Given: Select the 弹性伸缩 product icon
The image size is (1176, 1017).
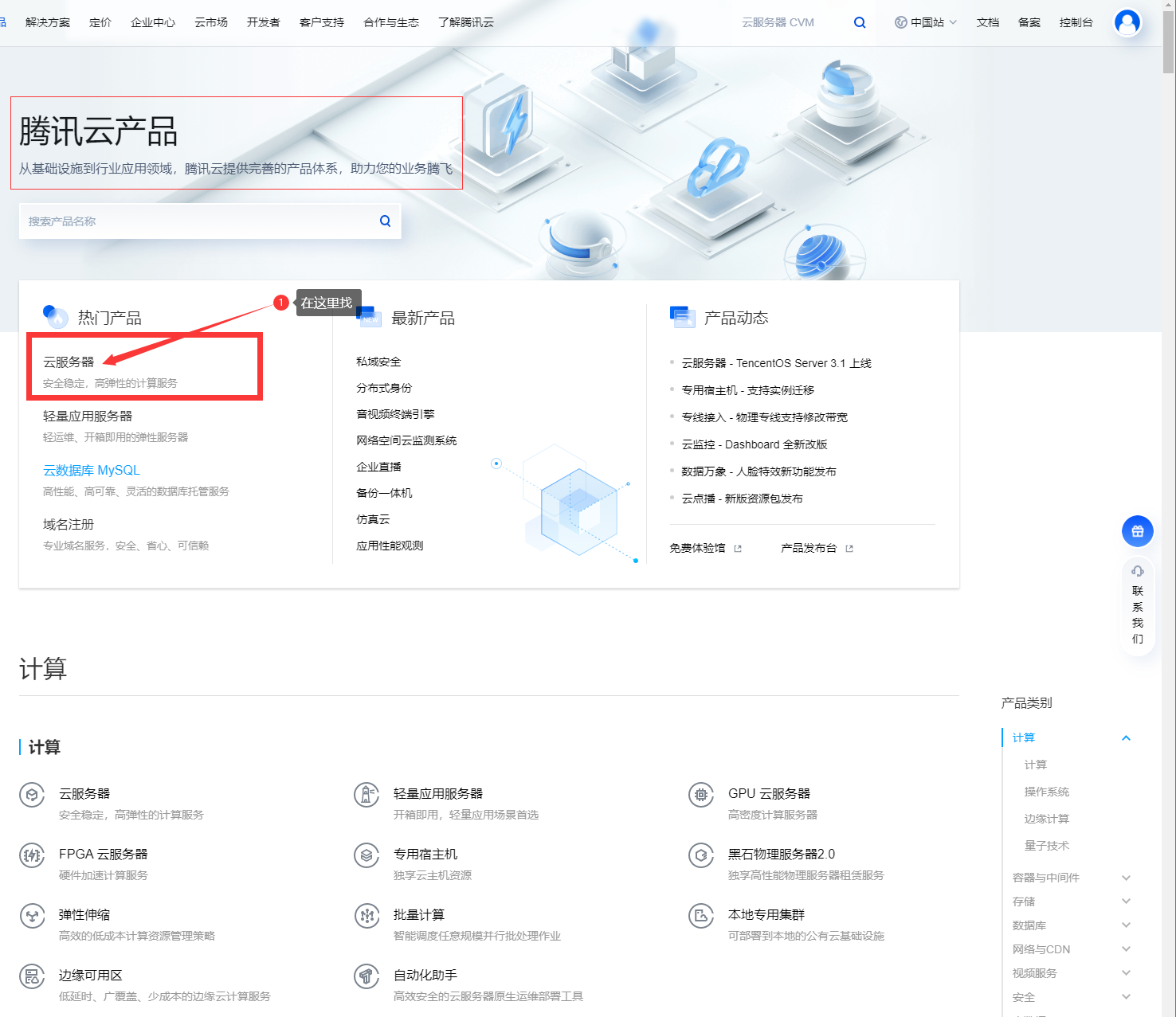Looking at the screenshot, I should click(32, 916).
